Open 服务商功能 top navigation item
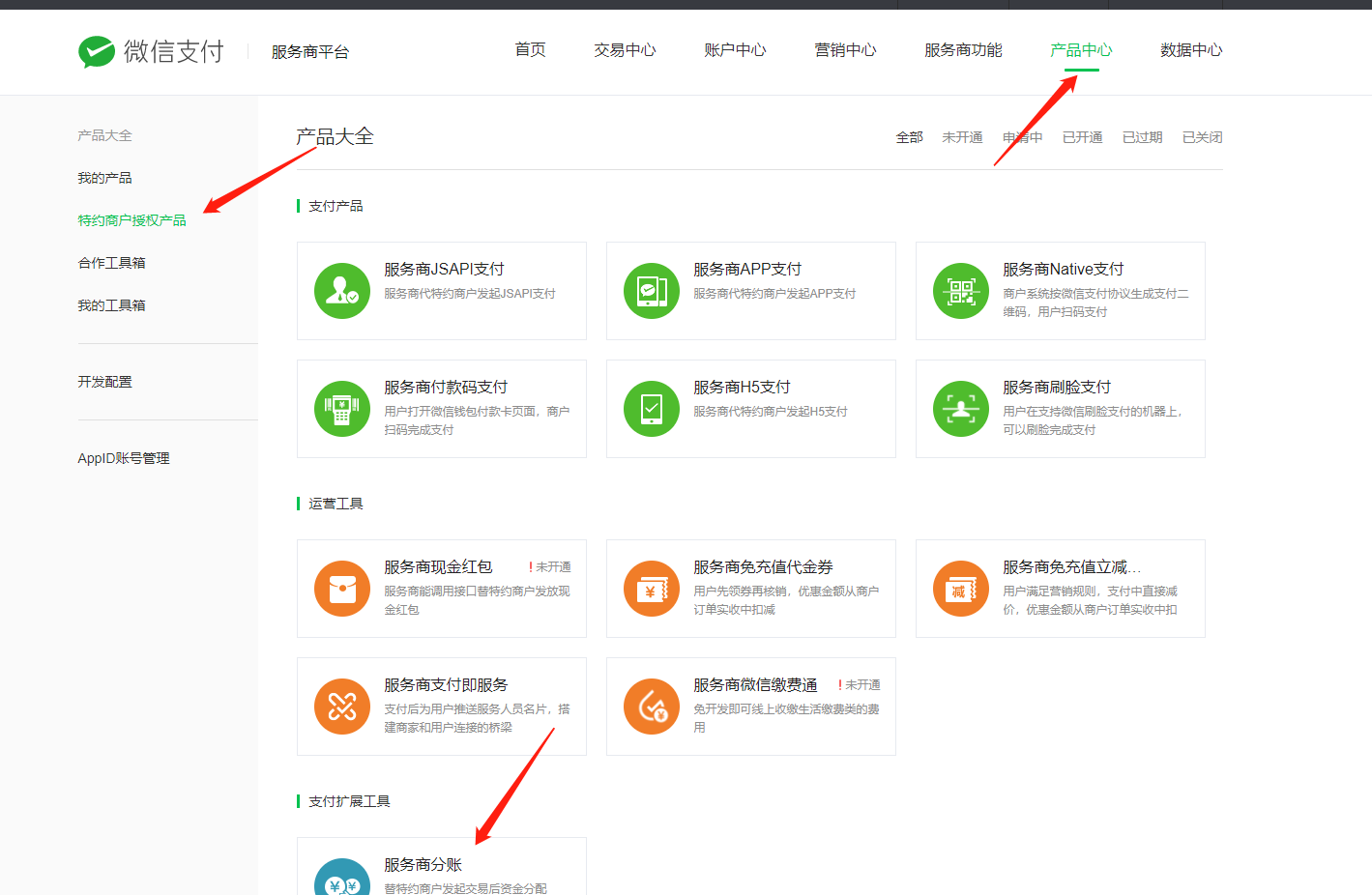This screenshot has width=1372, height=895. 964,50
